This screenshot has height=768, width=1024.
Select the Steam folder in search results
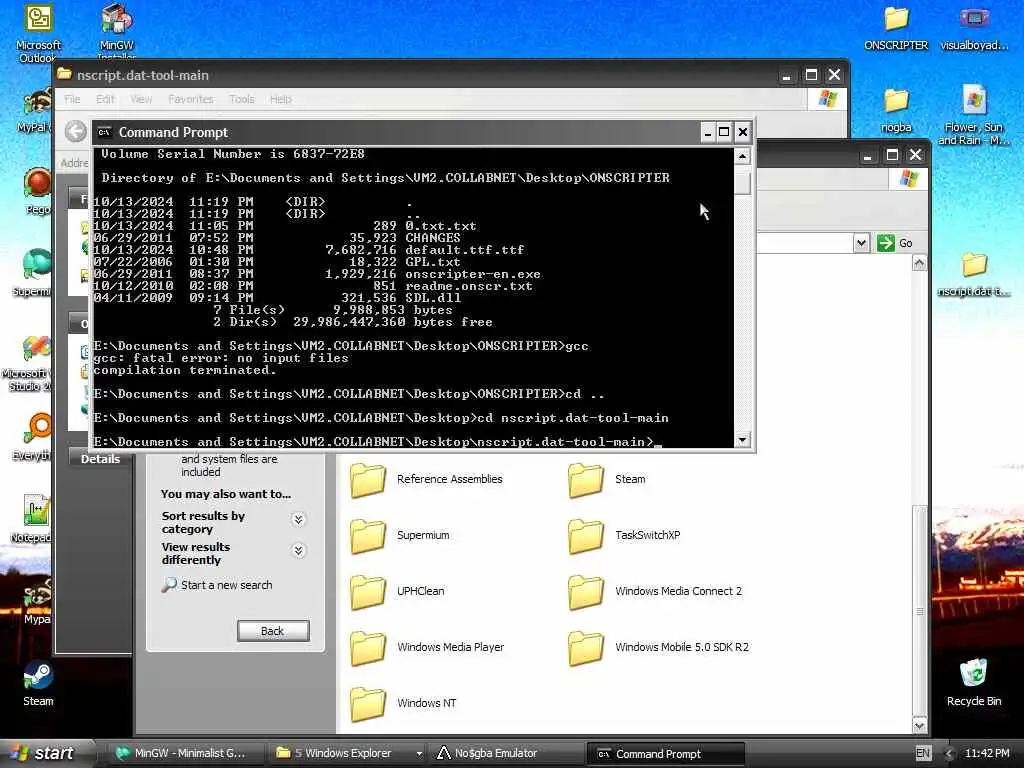(607, 479)
